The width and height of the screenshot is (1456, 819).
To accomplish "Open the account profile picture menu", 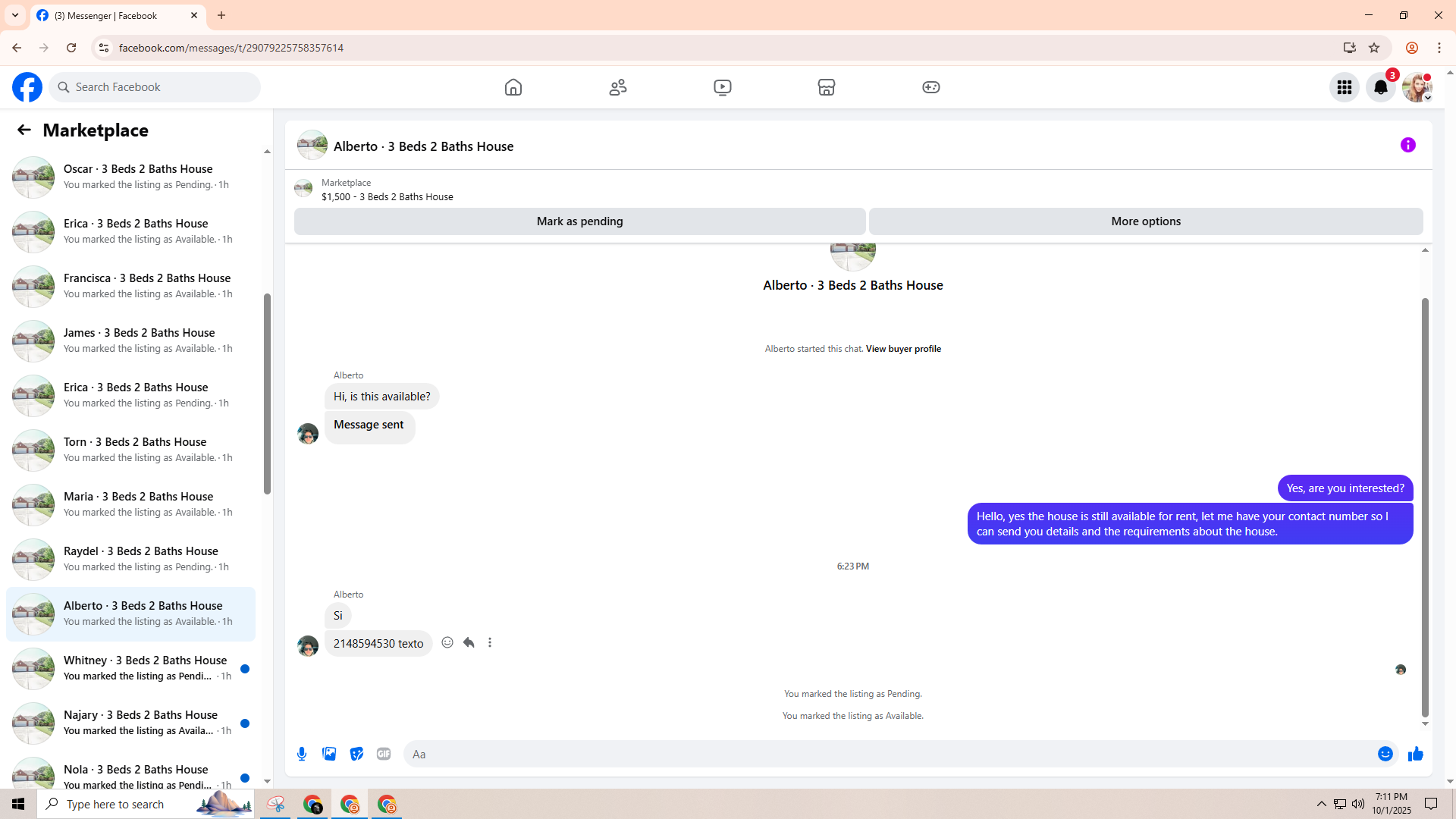I will 1417,87.
